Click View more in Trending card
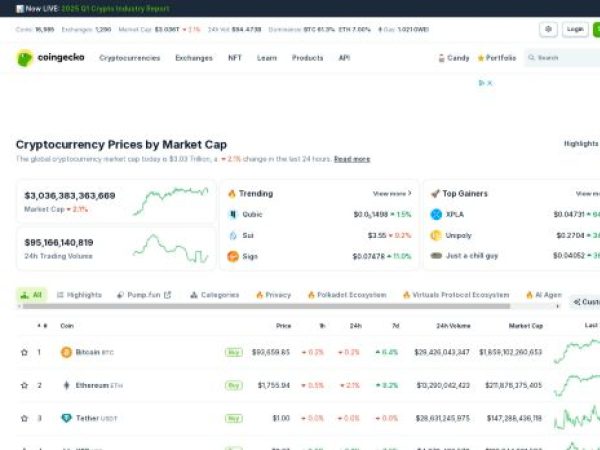 pos(392,194)
